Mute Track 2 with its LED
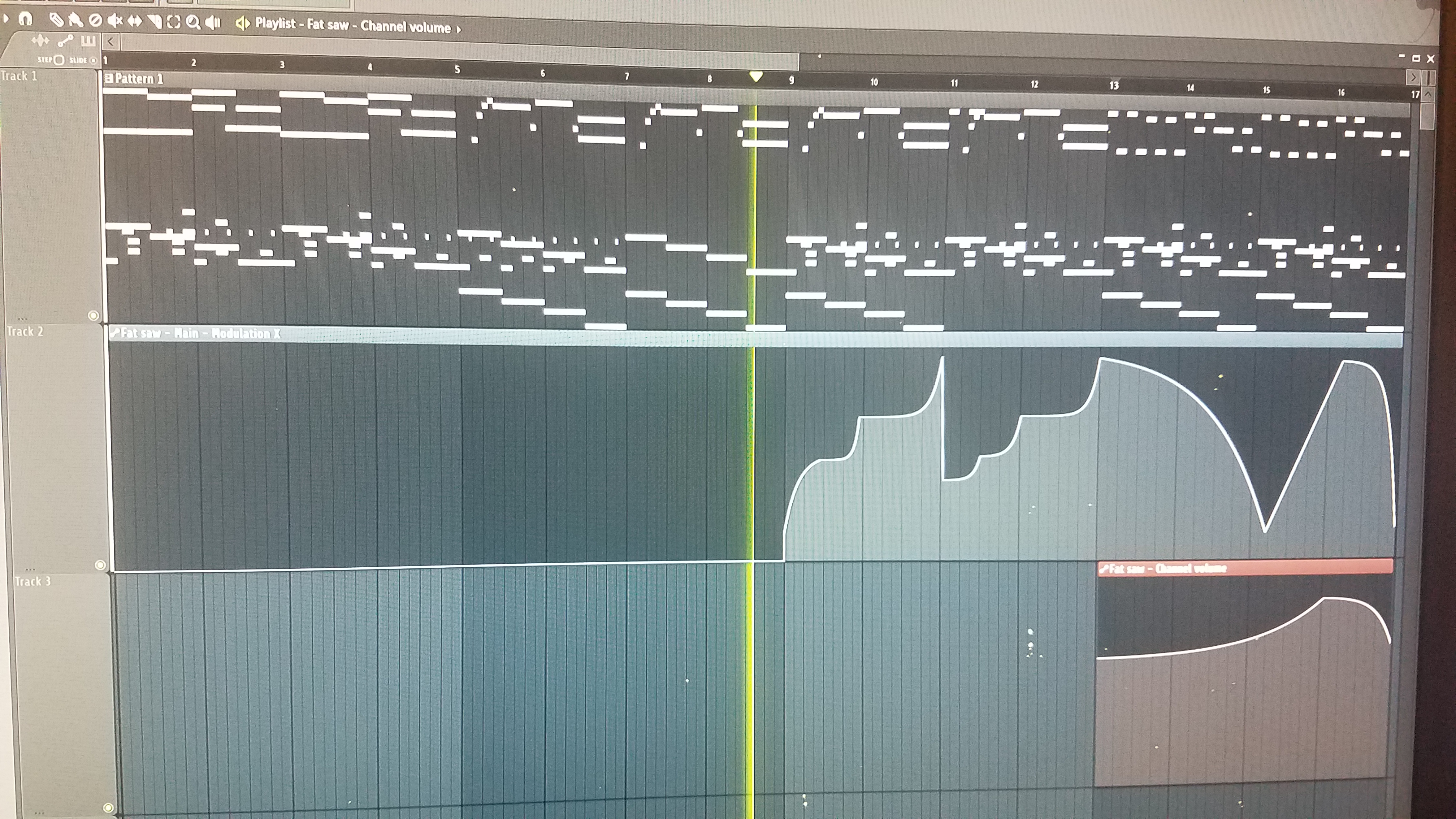Screen dimensions: 1456x819 100,565
